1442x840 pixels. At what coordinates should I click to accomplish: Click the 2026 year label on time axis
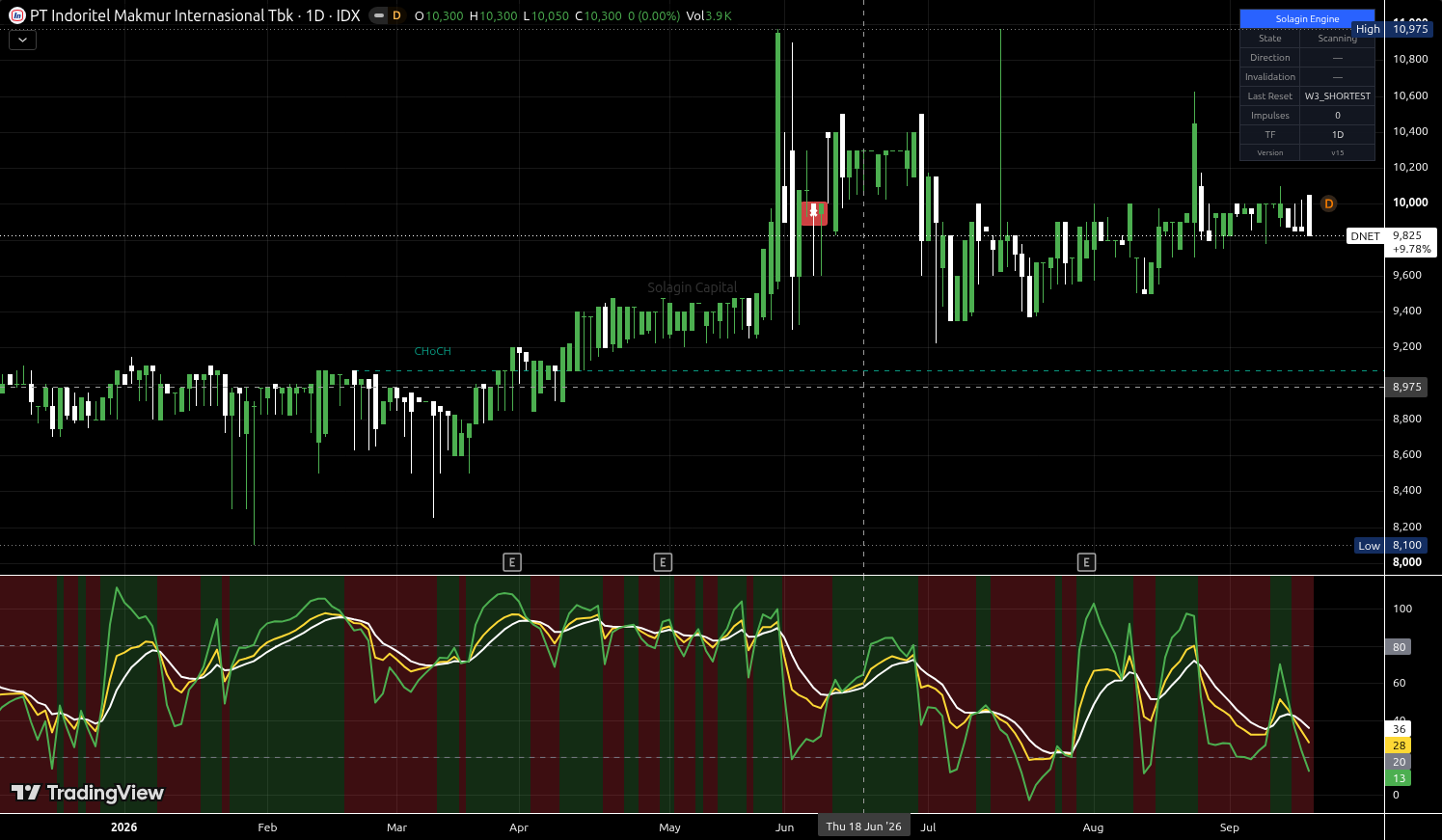click(123, 827)
